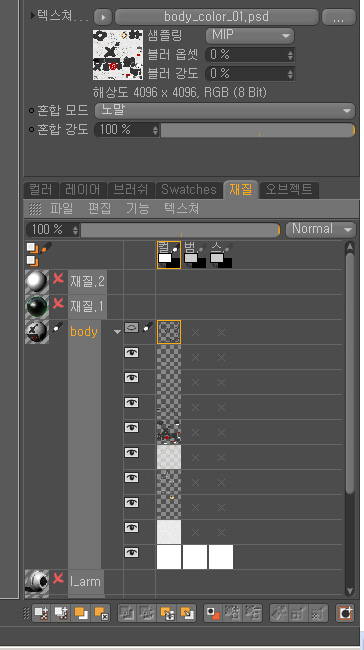Click the body_color_01.psd texture button

tap(216, 17)
